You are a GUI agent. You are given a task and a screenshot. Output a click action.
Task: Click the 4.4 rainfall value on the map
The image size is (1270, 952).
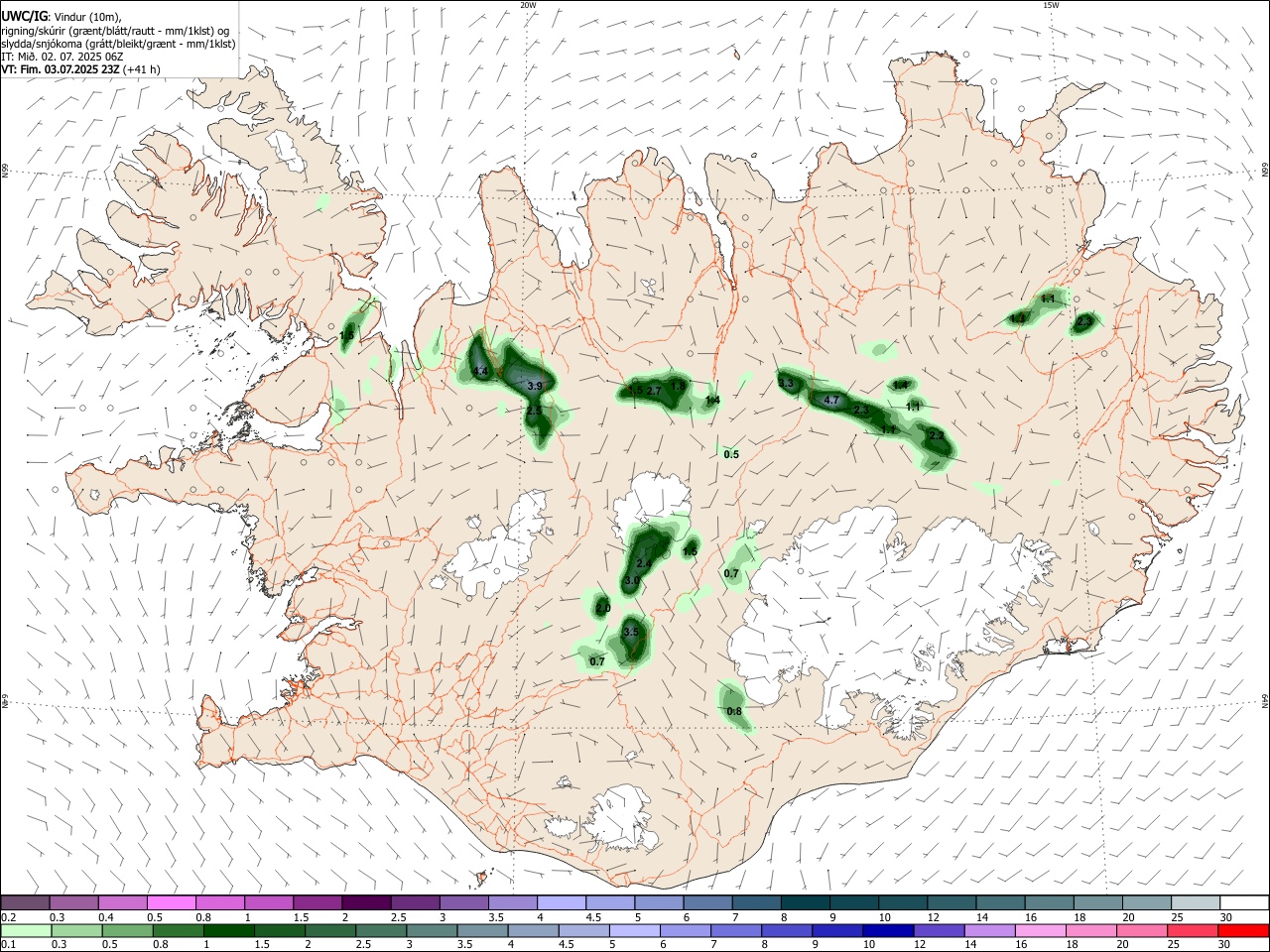point(480,372)
